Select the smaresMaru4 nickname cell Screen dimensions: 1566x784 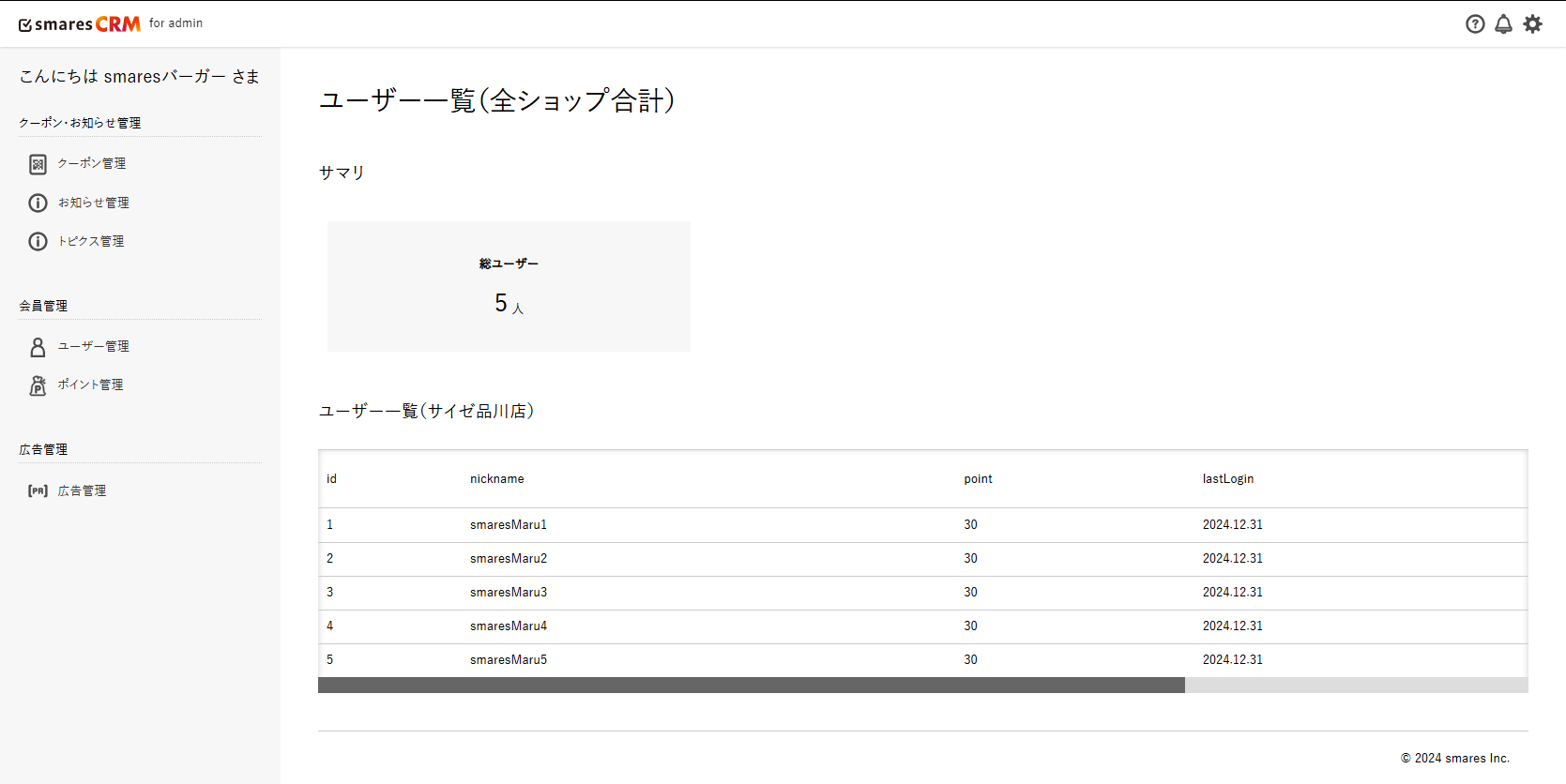coord(509,626)
